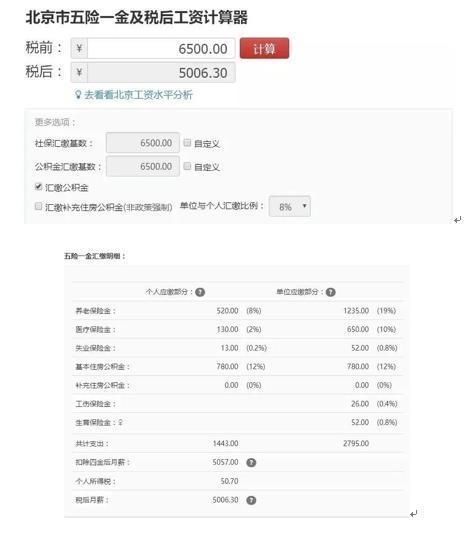The height and width of the screenshot is (544, 468).
Task: Click the page title 北京市五险一金及税后工资计算器
Action: 137,17
